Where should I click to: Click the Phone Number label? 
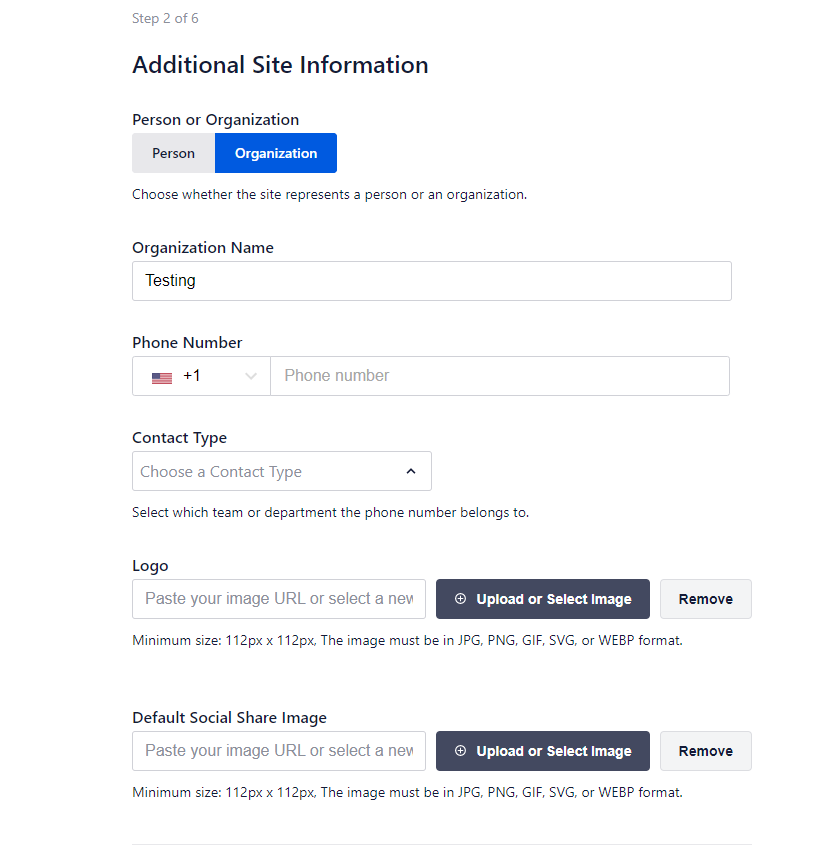pyautogui.click(x=187, y=343)
